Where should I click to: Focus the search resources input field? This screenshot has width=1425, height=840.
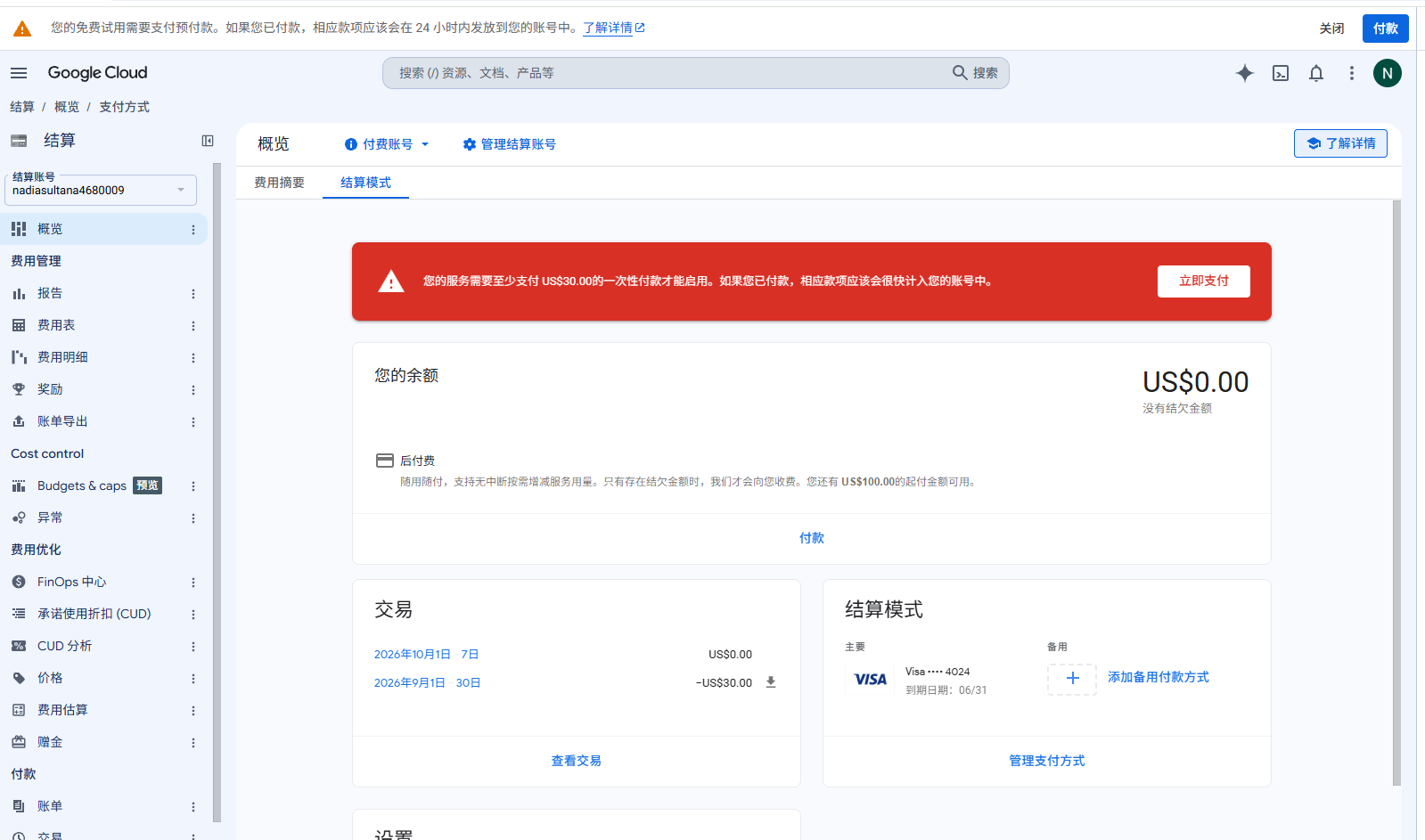(x=668, y=73)
